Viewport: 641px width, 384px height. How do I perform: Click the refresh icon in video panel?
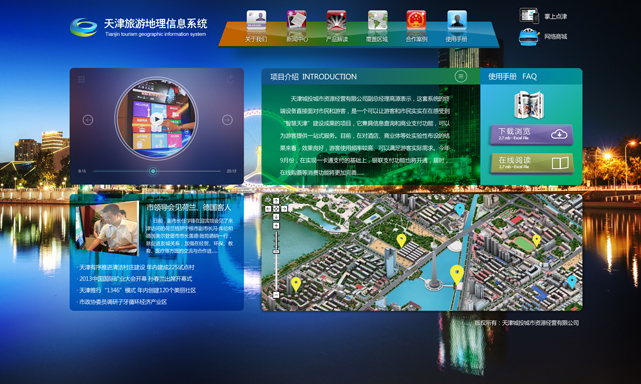tap(231, 79)
